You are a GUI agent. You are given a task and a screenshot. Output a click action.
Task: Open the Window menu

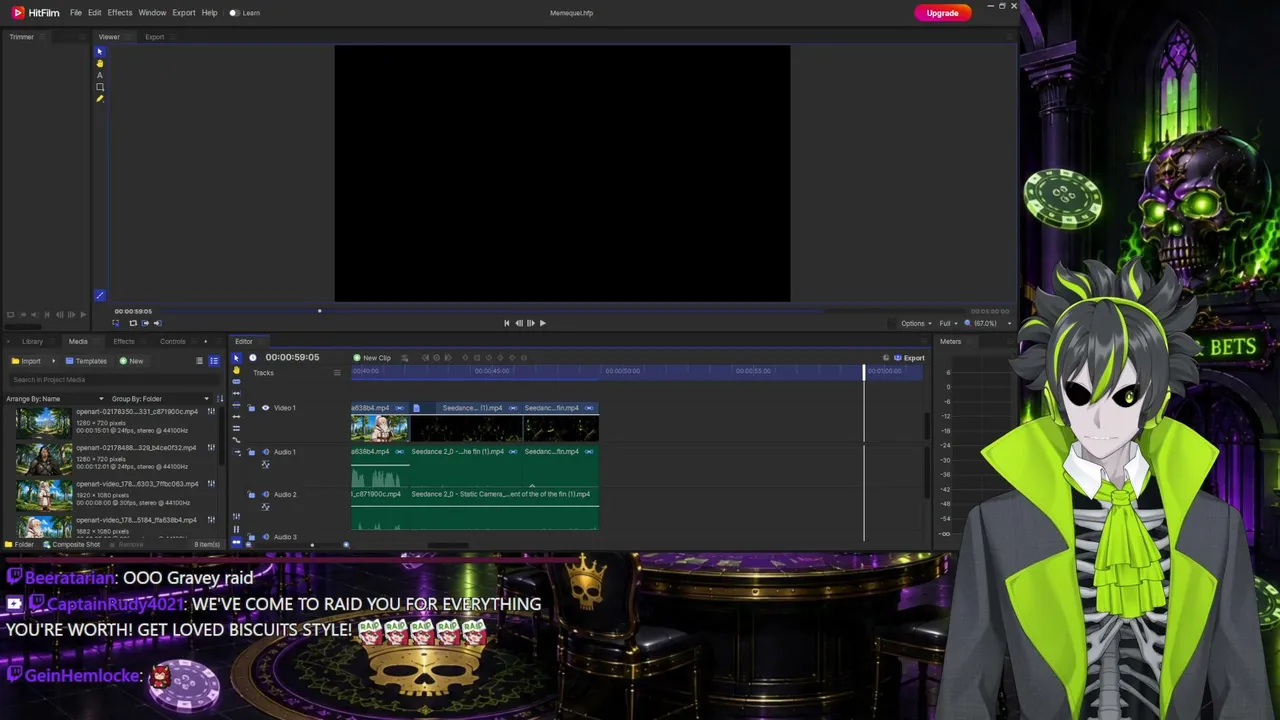(152, 13)
